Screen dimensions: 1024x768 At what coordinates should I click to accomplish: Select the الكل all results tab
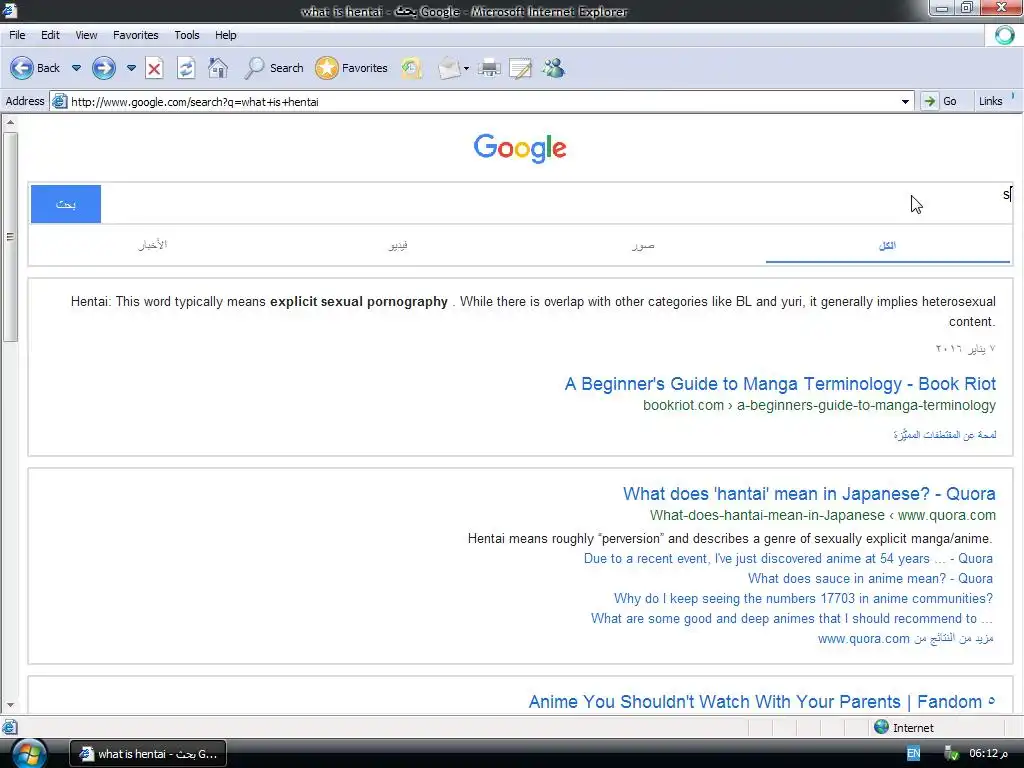click(888, 245)
